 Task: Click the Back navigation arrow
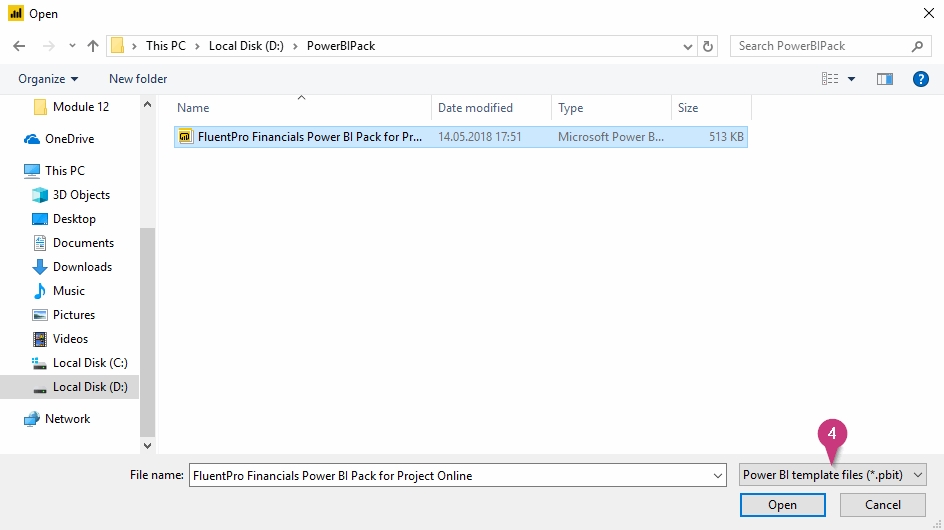(x=19, y=46)
